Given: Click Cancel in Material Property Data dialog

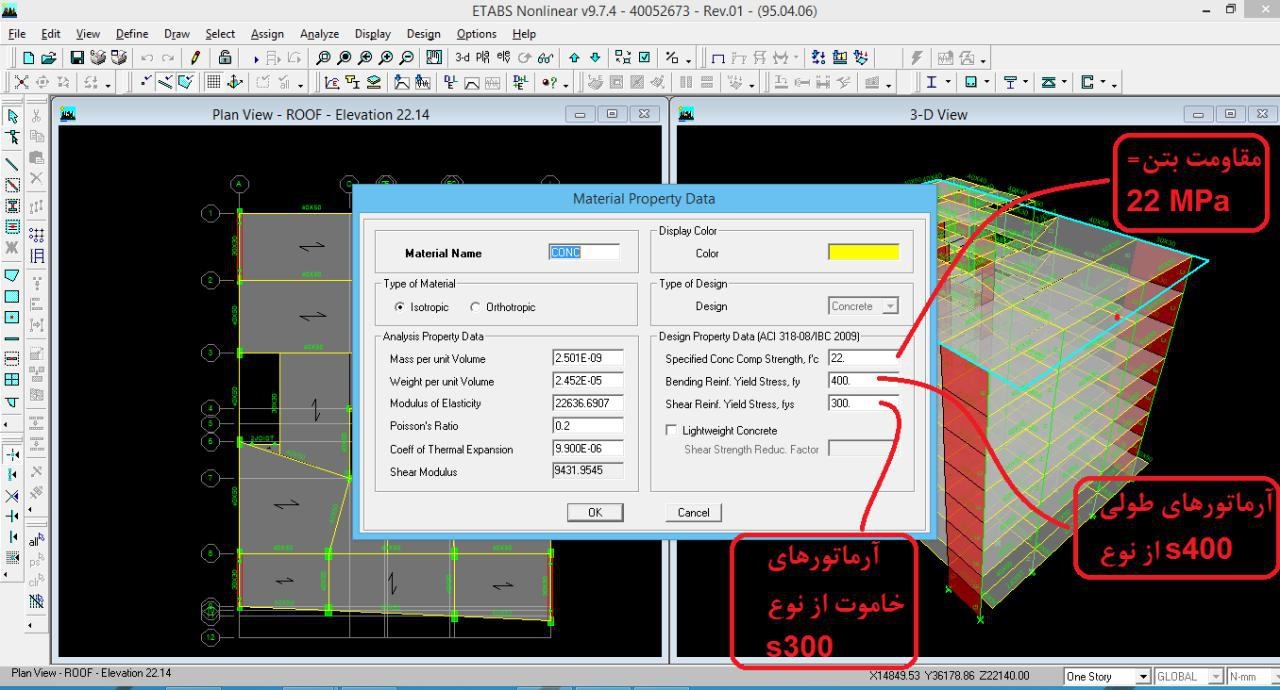Looking at the screenshot, I should point(693,512).
